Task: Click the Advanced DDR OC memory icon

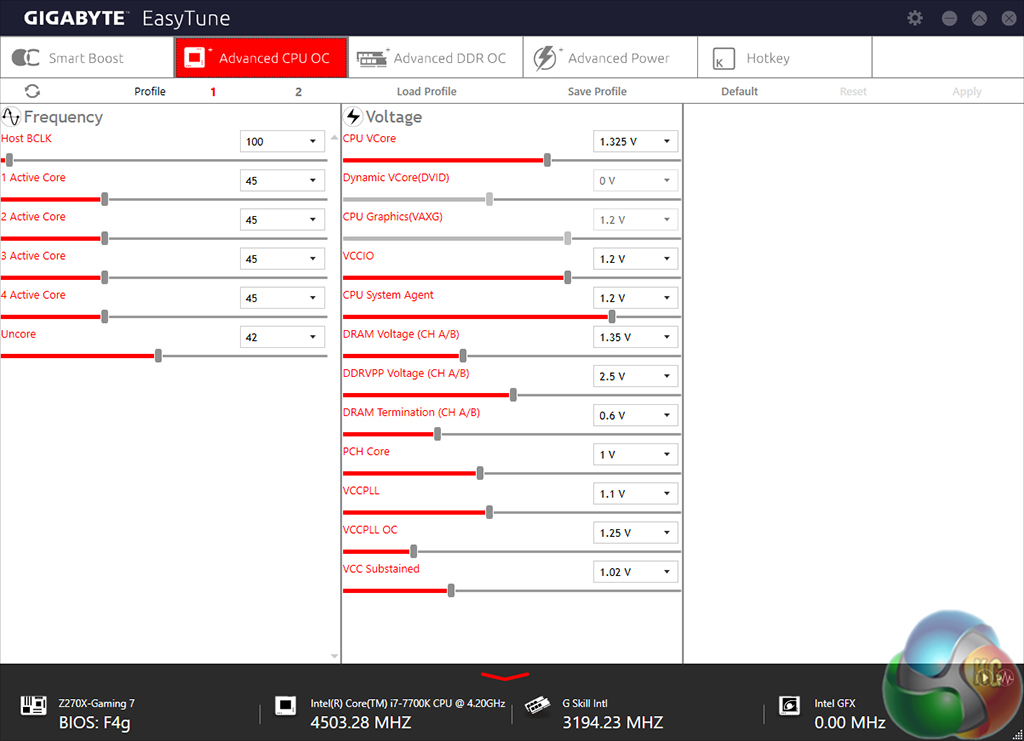Action: [372, 57]
